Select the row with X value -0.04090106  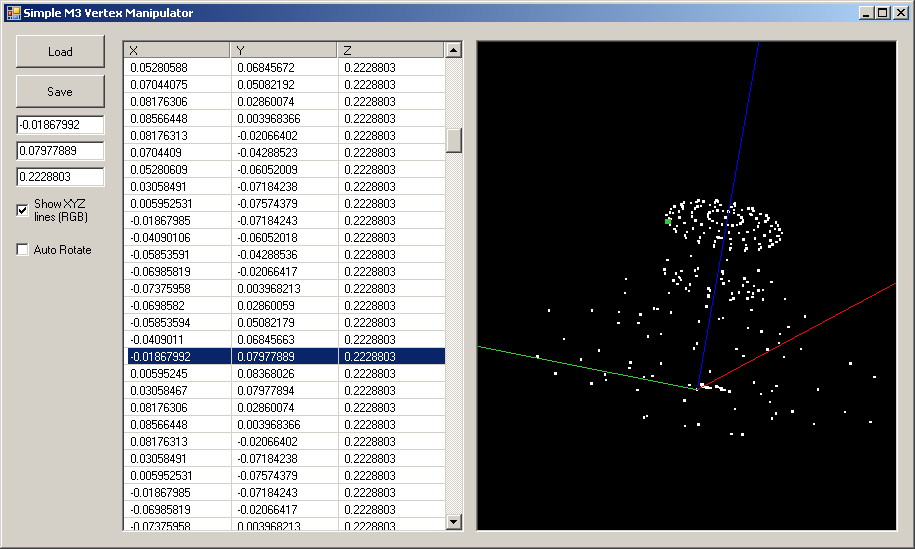click(285, 237)
